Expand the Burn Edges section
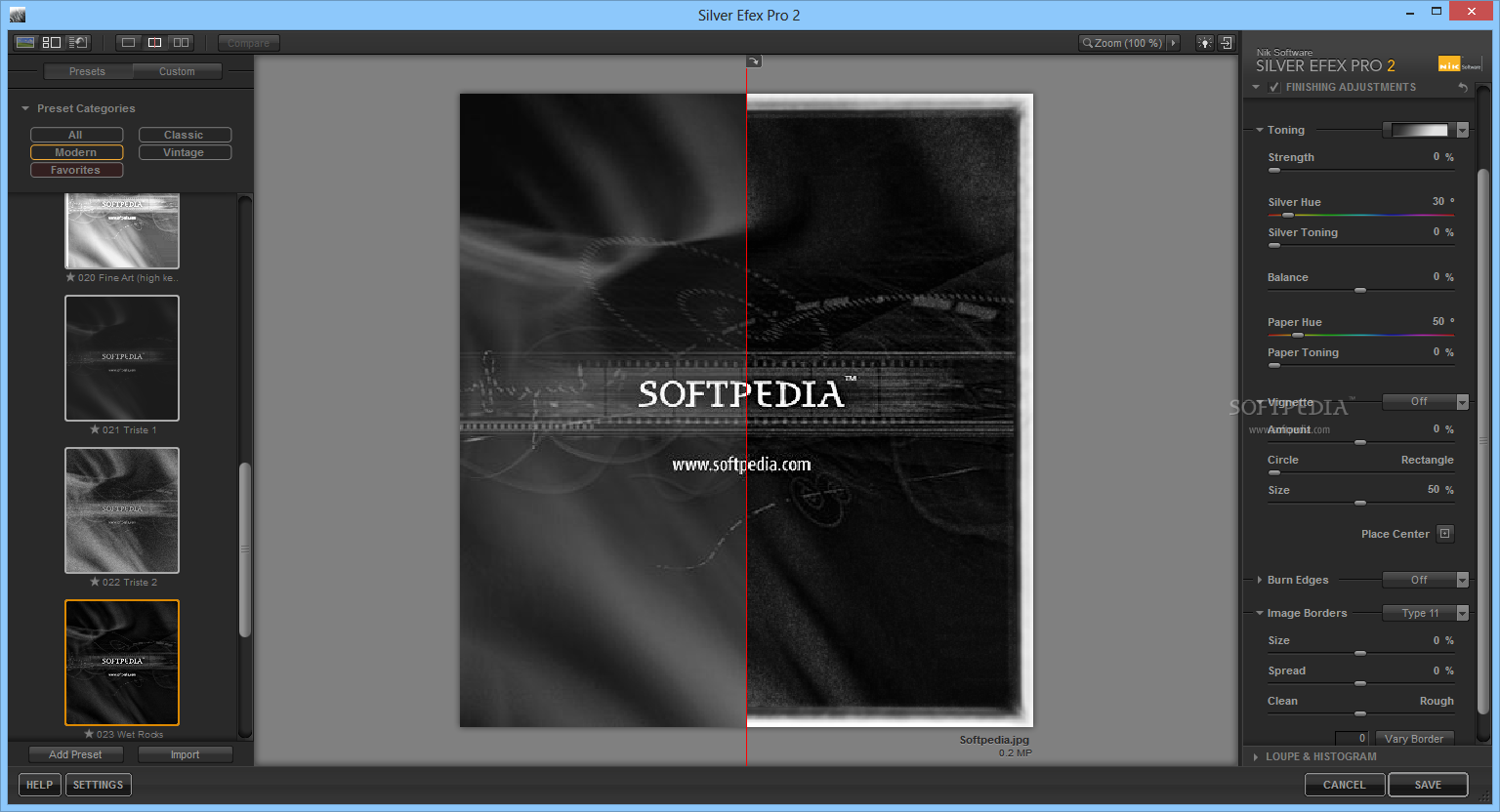 (x=1260, y=580)
